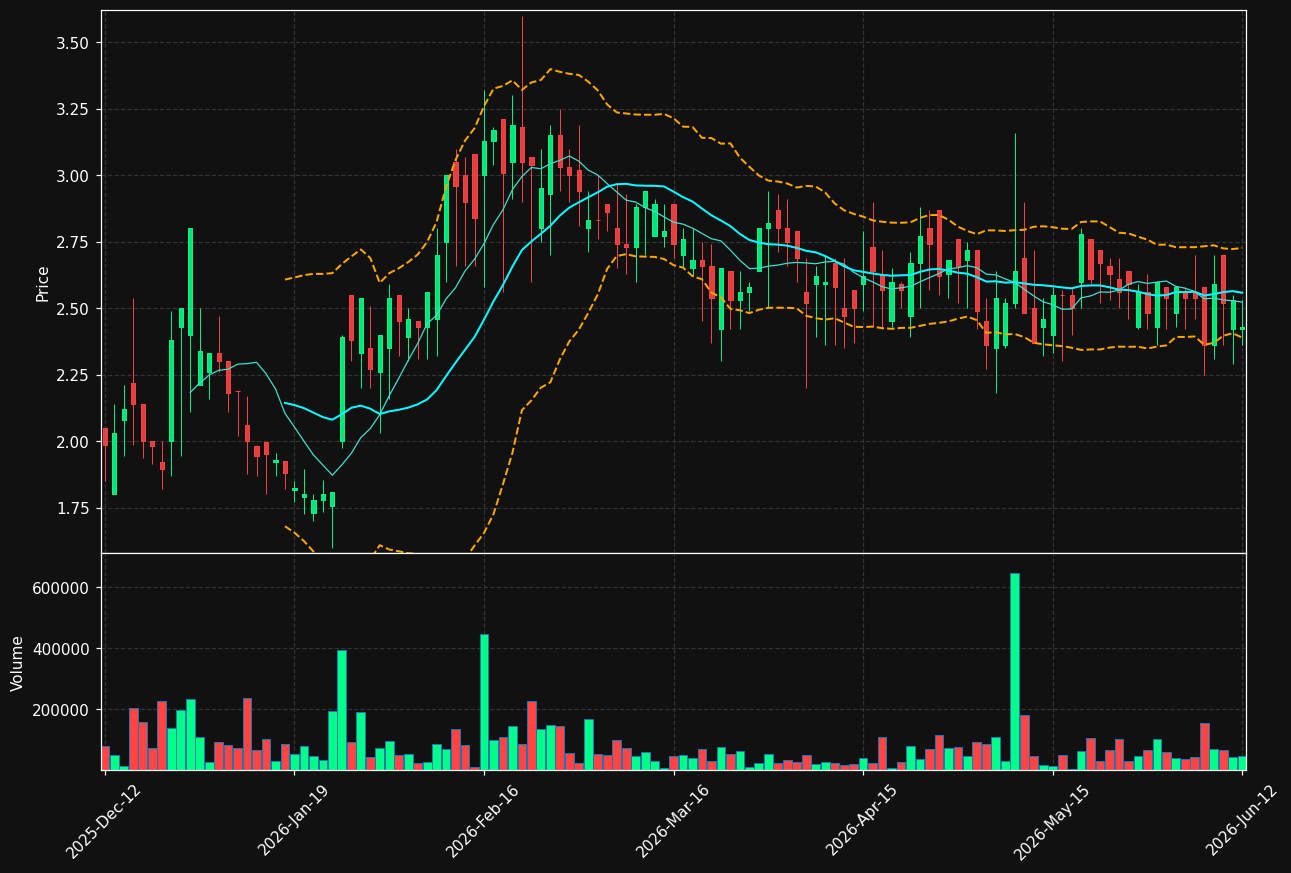Click the 2.00 price axis value
Image resolution: width=1291 pixels, height=873 pixels.
[73, 442]
